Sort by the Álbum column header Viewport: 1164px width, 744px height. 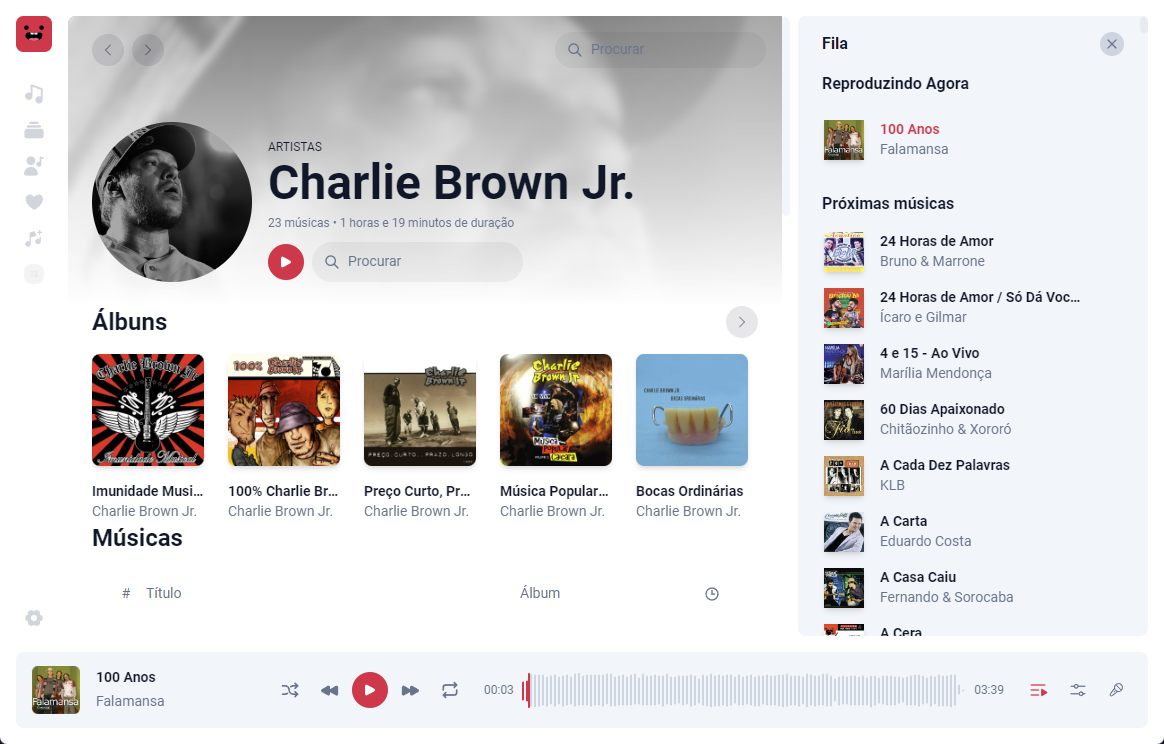tap(540, 593)
